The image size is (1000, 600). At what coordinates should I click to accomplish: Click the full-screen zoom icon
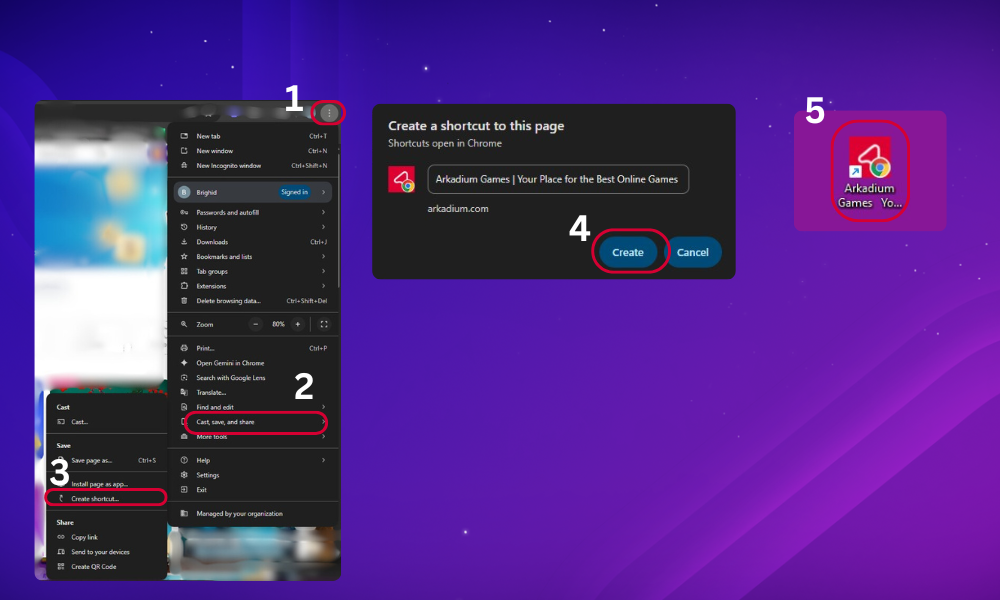(x=322, y=323)
